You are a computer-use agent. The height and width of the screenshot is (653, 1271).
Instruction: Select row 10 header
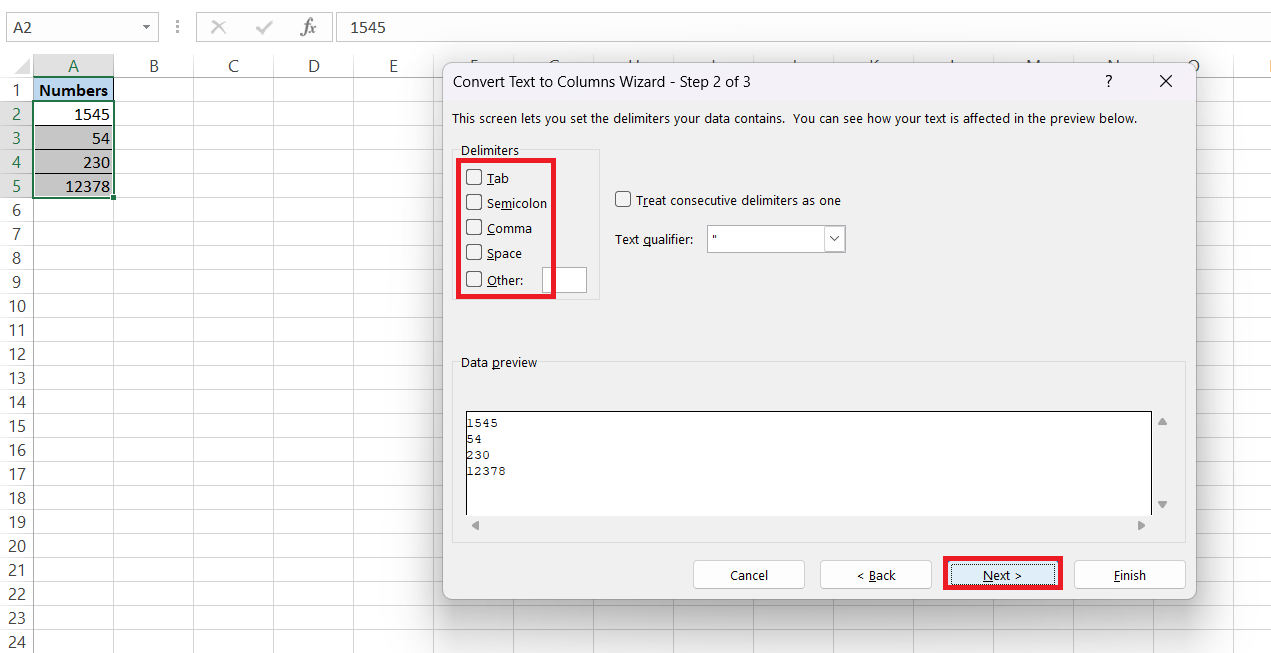click(x=16, y=306)
